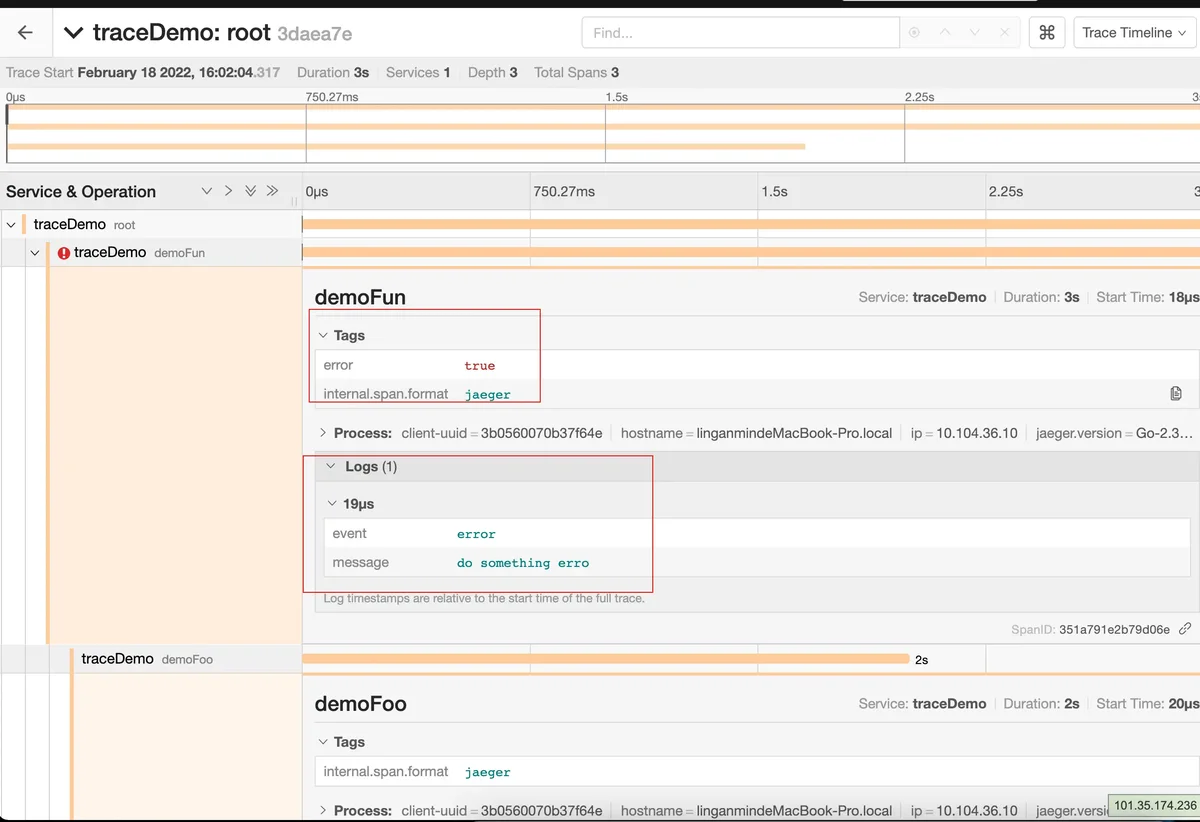Screen dimensions: 1200x822
Task: Go back with the left arrow button
Action: 25,33
